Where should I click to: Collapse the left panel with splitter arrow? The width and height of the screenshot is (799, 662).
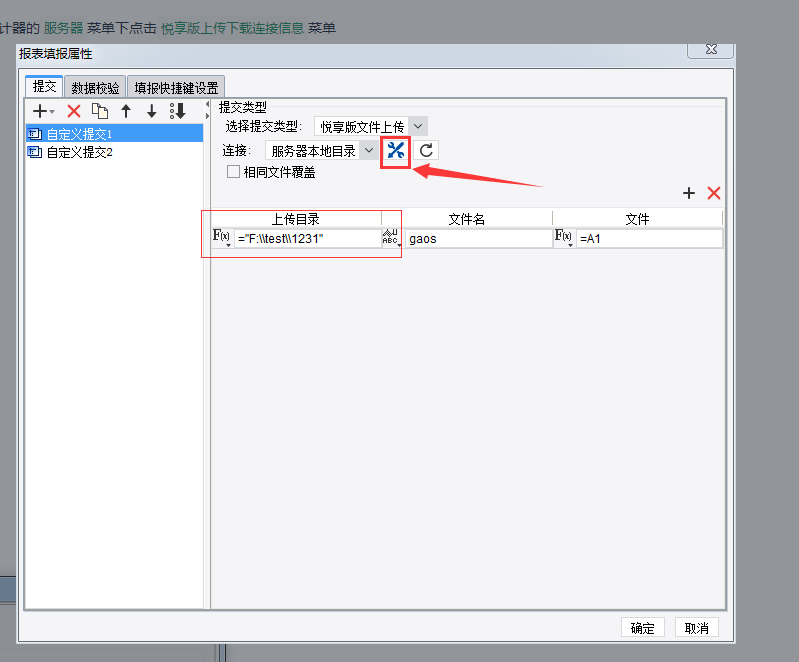point(207,104)
